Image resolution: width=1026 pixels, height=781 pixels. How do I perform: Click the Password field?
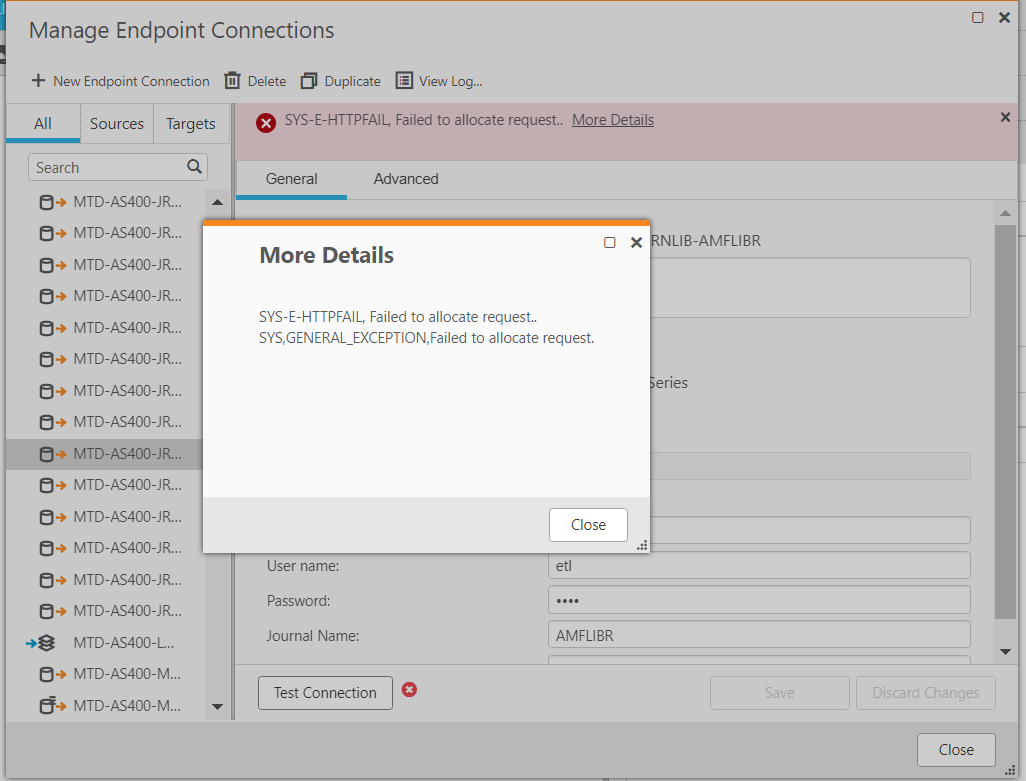tap(758, 600)
